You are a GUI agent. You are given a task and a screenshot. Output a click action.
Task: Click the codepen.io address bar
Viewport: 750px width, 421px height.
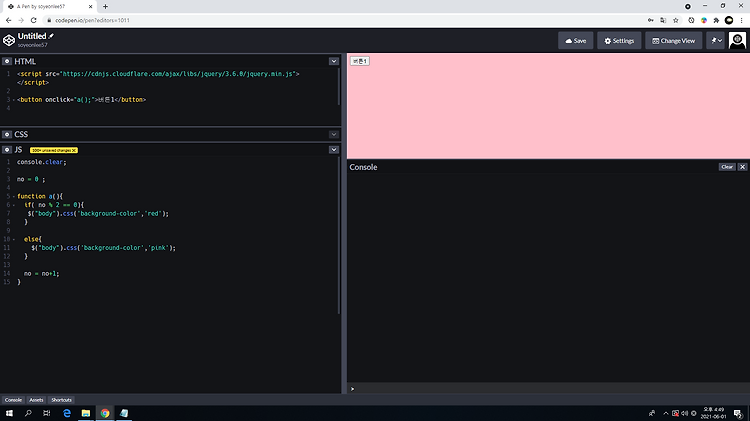(x=92, y=20)
